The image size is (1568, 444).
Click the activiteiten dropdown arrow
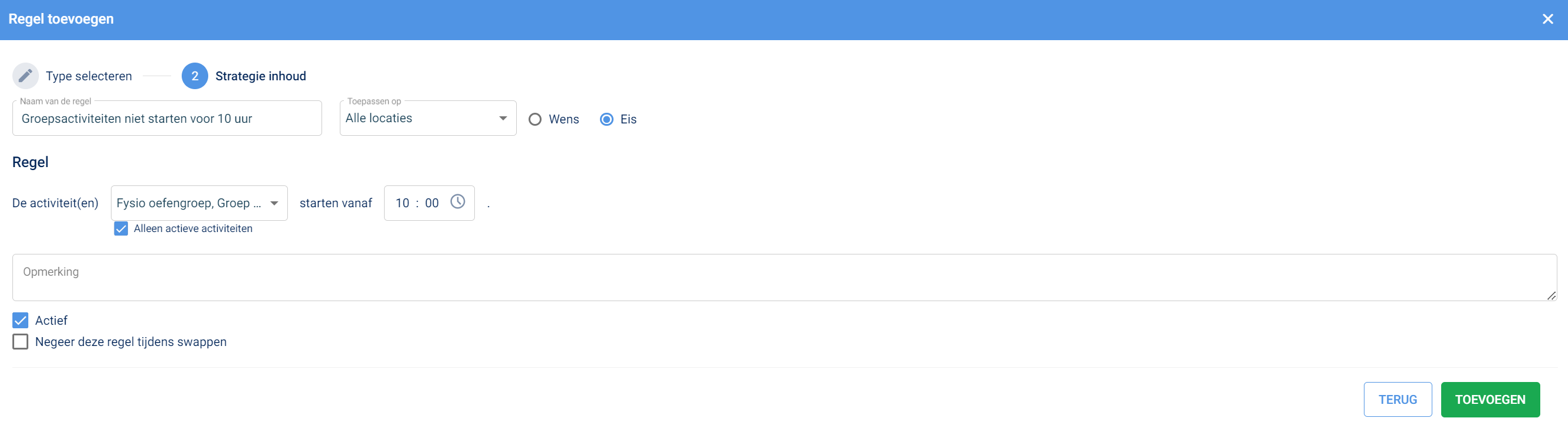tap(274, 204)
